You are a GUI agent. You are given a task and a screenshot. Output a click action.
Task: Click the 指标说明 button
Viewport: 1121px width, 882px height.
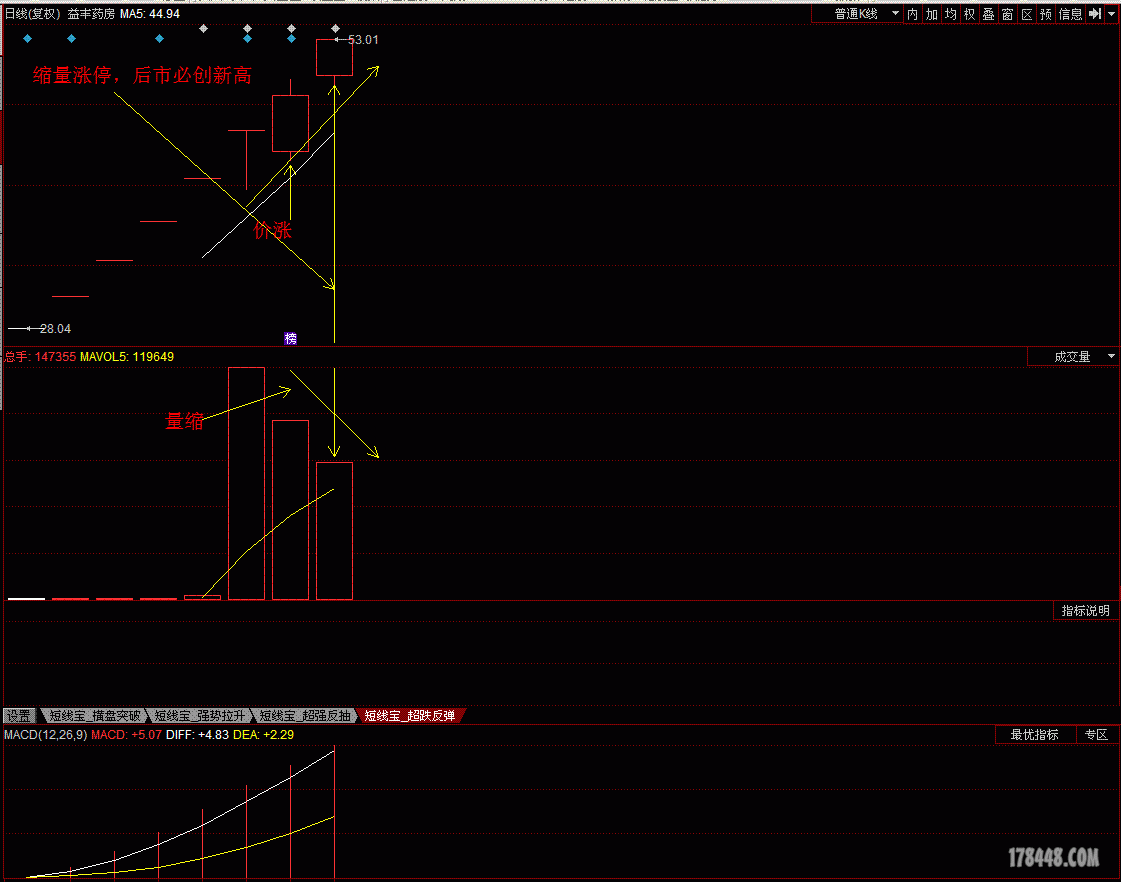point(1085,611)
